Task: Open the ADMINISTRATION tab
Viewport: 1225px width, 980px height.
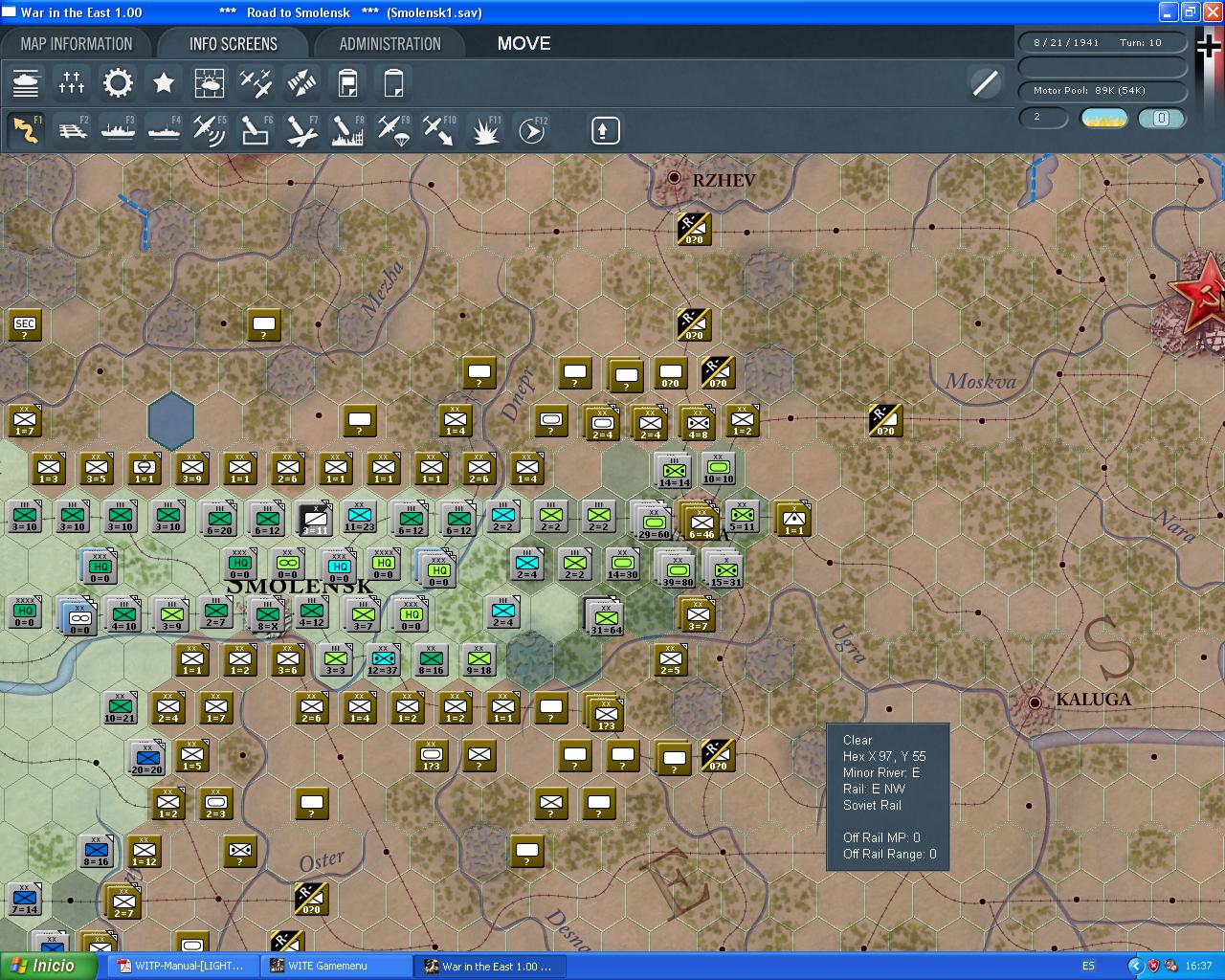Action: point(390,44)
